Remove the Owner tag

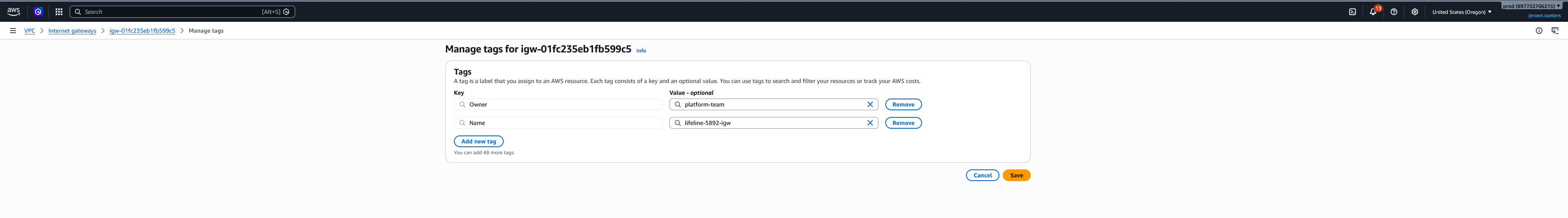pyautogui.click(x=903, y=104)
